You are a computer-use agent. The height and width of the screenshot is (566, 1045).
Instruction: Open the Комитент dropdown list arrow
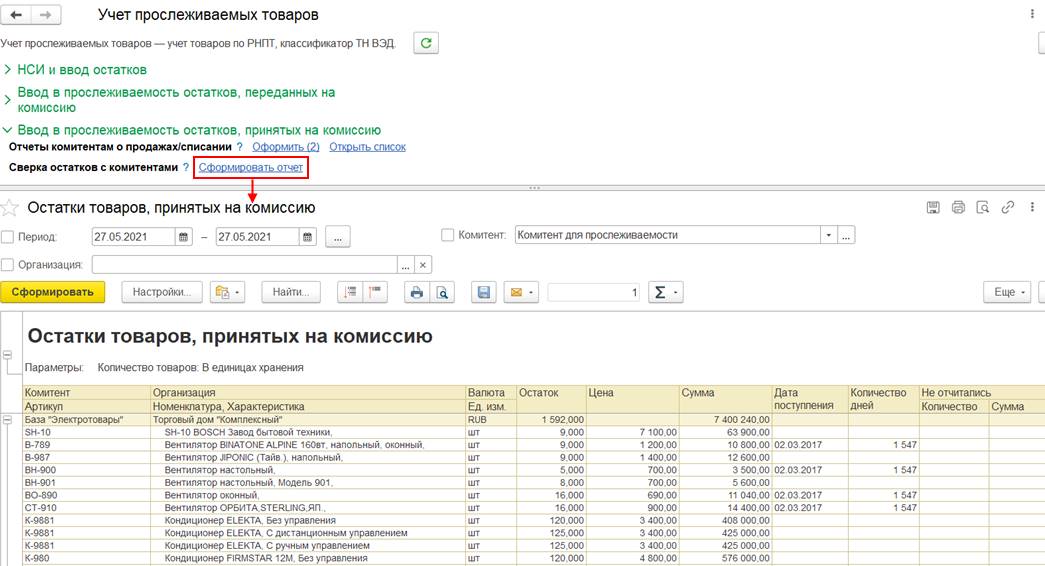(829, 235)
